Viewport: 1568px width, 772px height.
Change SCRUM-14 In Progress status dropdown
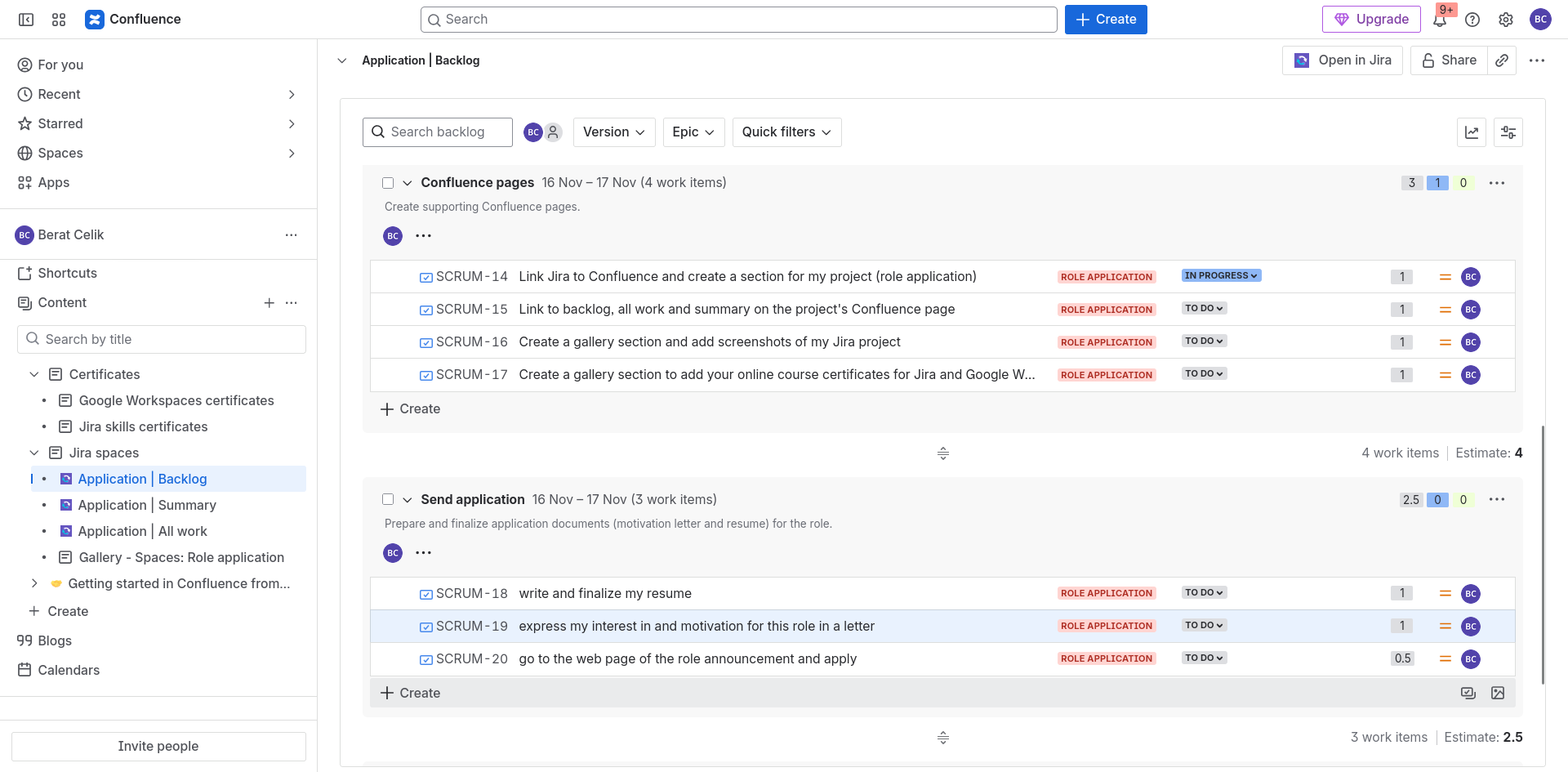tap(1221, 276)
